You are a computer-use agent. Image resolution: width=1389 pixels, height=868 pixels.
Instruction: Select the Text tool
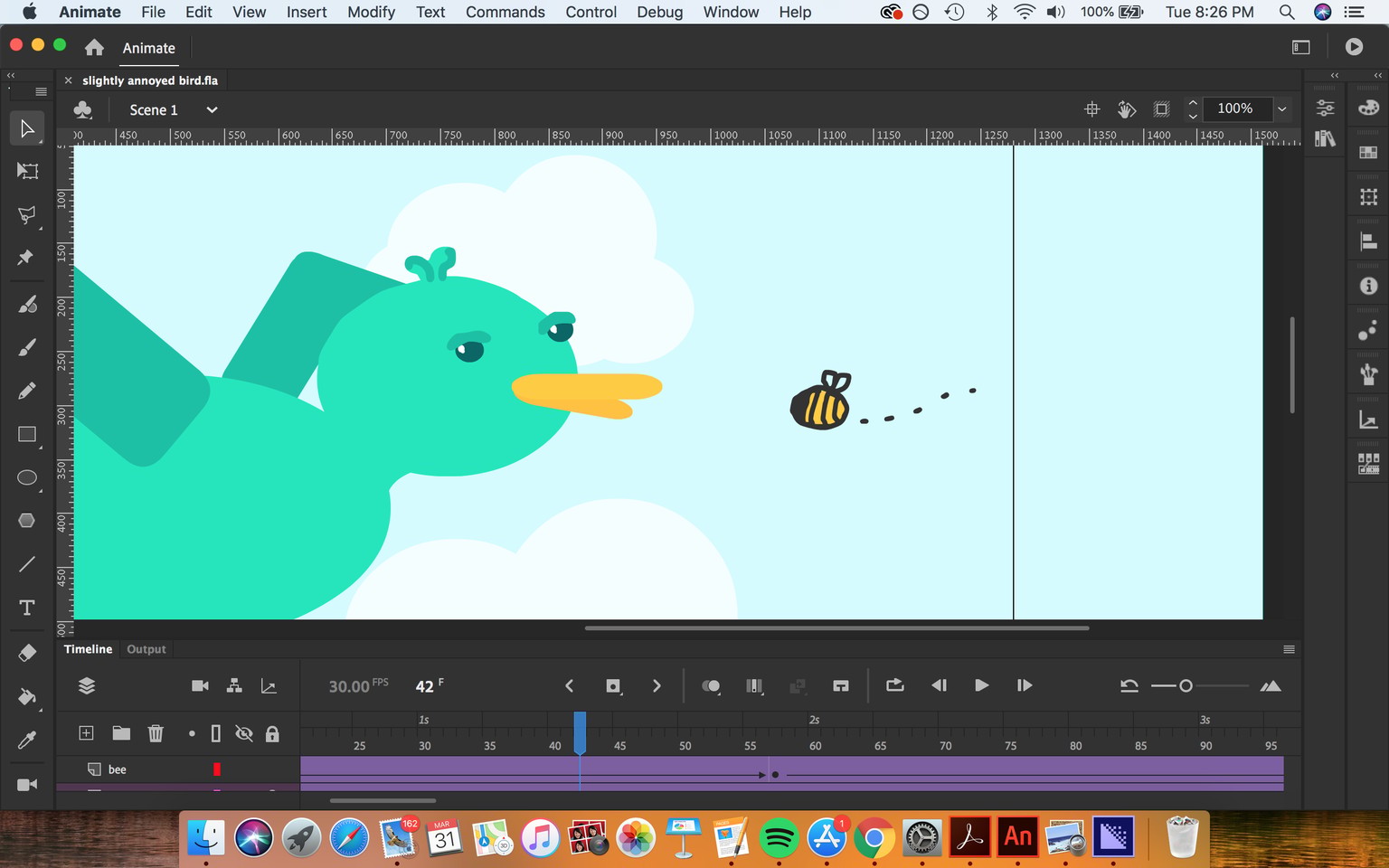point(27,608)
